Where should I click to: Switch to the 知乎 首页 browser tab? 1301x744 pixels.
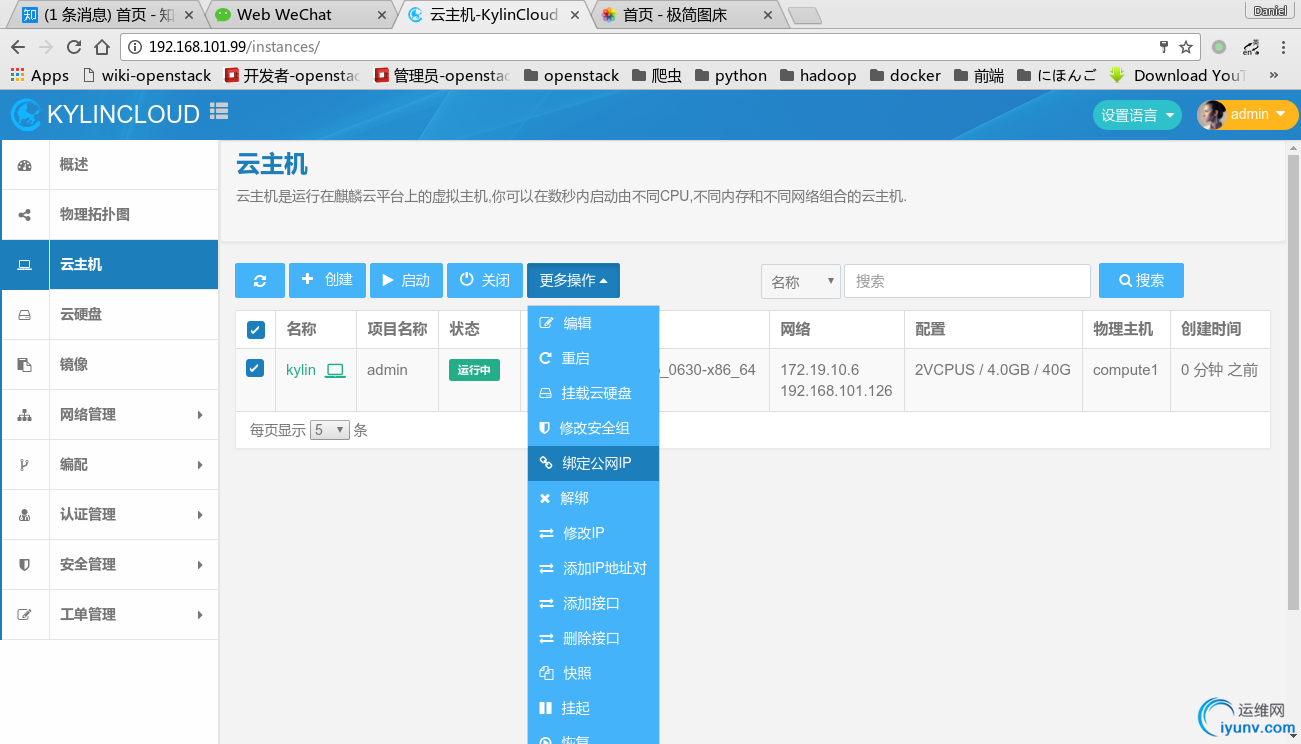[x=106, y=15]
